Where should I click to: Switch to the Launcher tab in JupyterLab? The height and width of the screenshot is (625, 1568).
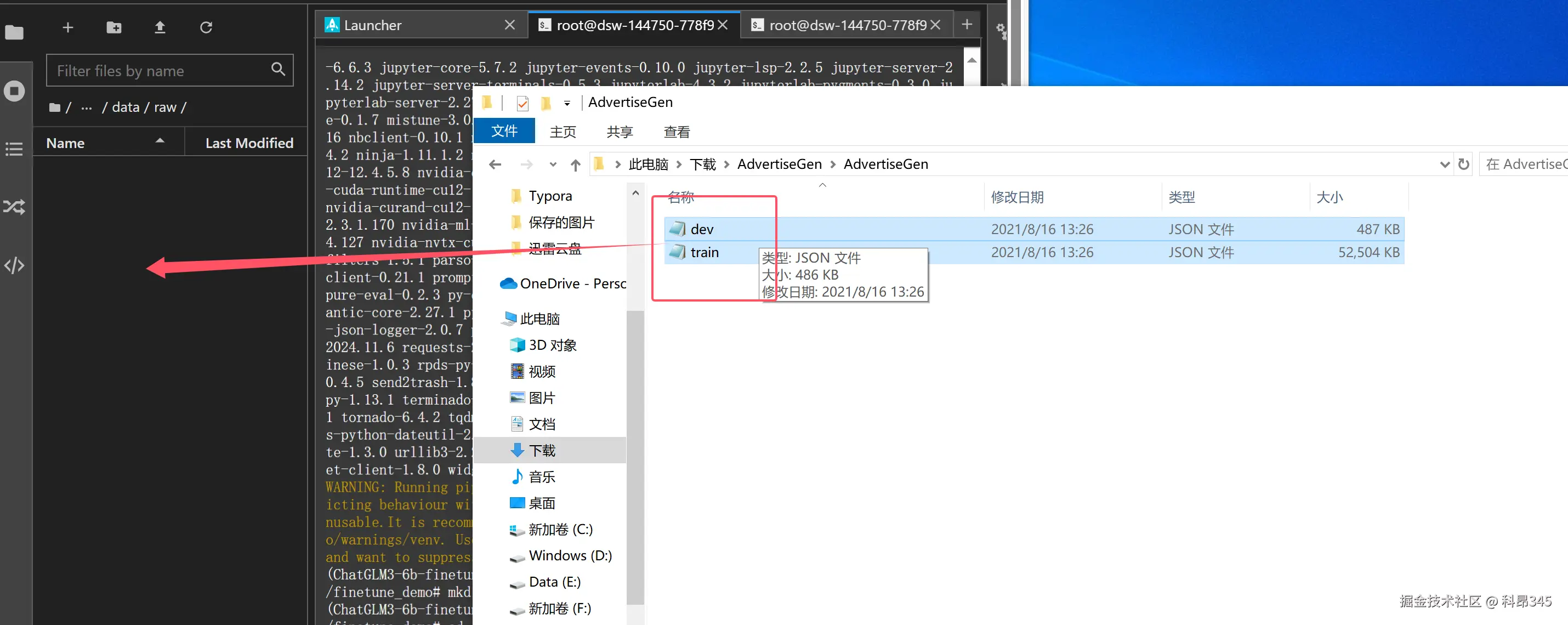click(372, 25)
